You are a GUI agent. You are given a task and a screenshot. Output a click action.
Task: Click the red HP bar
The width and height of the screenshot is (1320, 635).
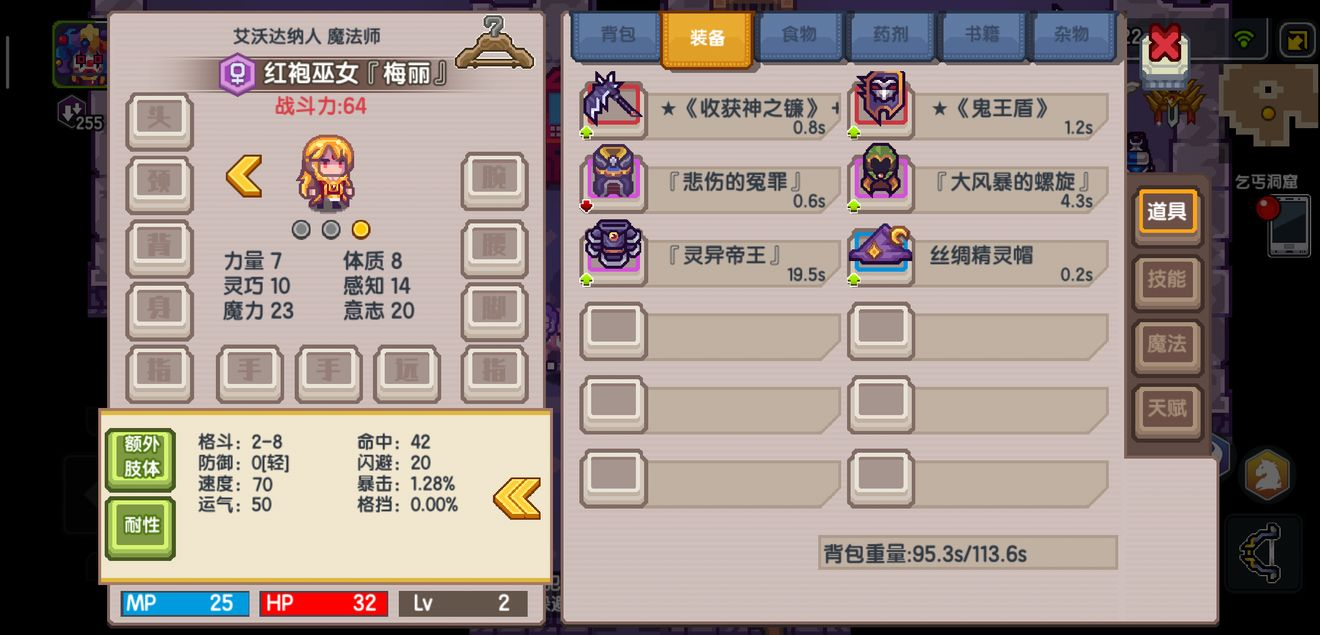tap(324, 603)
